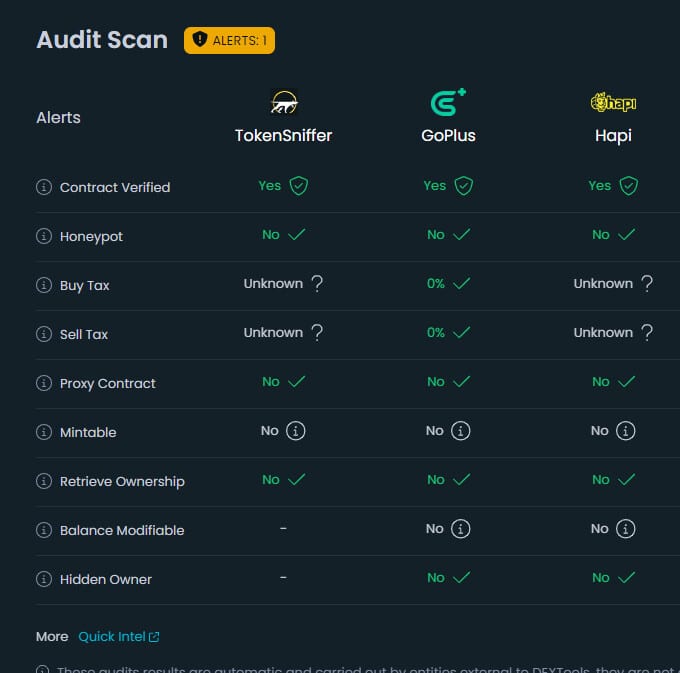680x673 pixels.
Task: Click the yellow ALERTS: 1 badge
Action: [229, 40]
